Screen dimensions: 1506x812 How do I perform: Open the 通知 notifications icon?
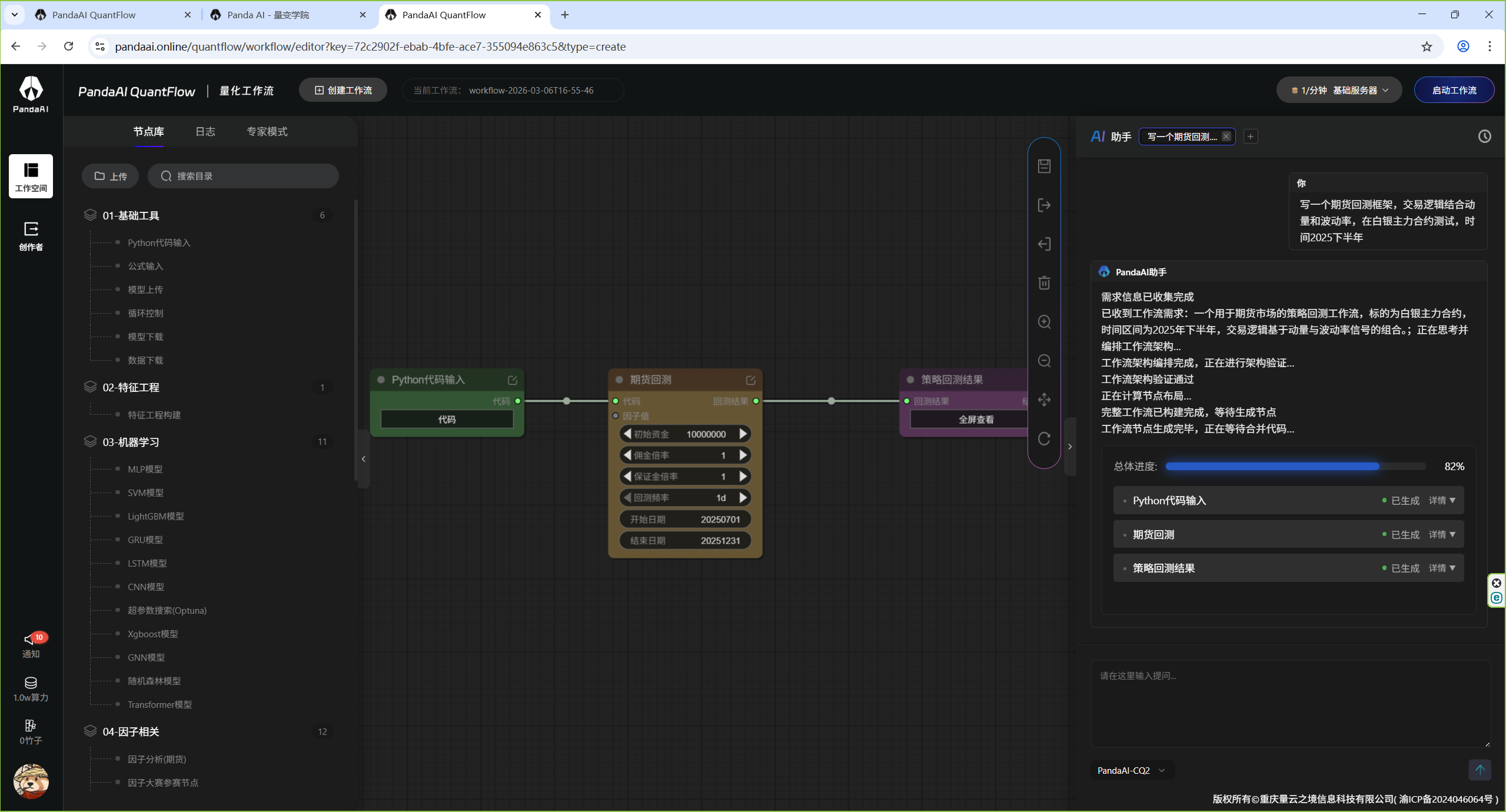(31, 645)
